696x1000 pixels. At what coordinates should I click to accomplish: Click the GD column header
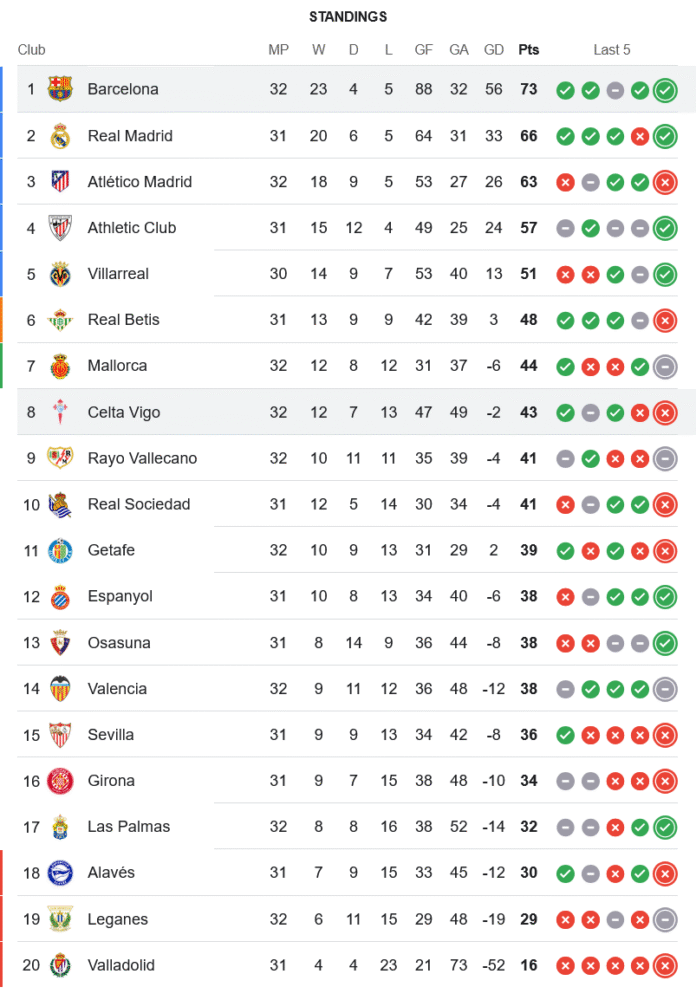pyautogui.click(x=493, y=50)
